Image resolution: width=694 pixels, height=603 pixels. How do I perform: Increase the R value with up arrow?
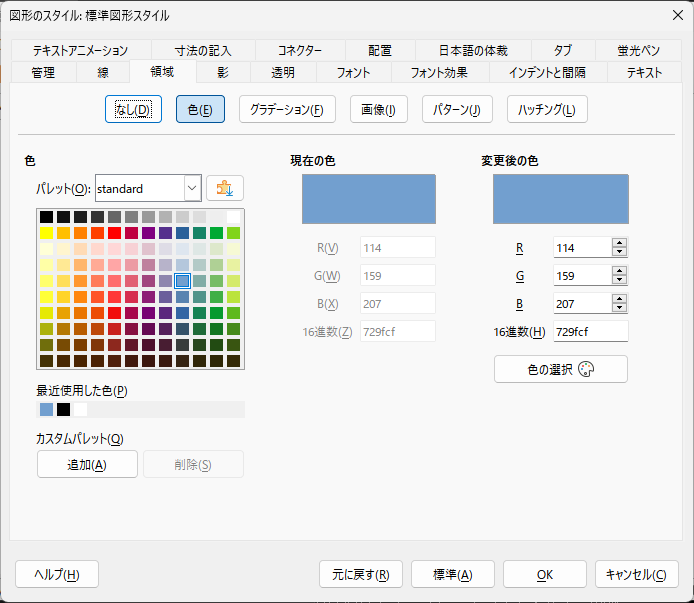(x=619, y=243)
